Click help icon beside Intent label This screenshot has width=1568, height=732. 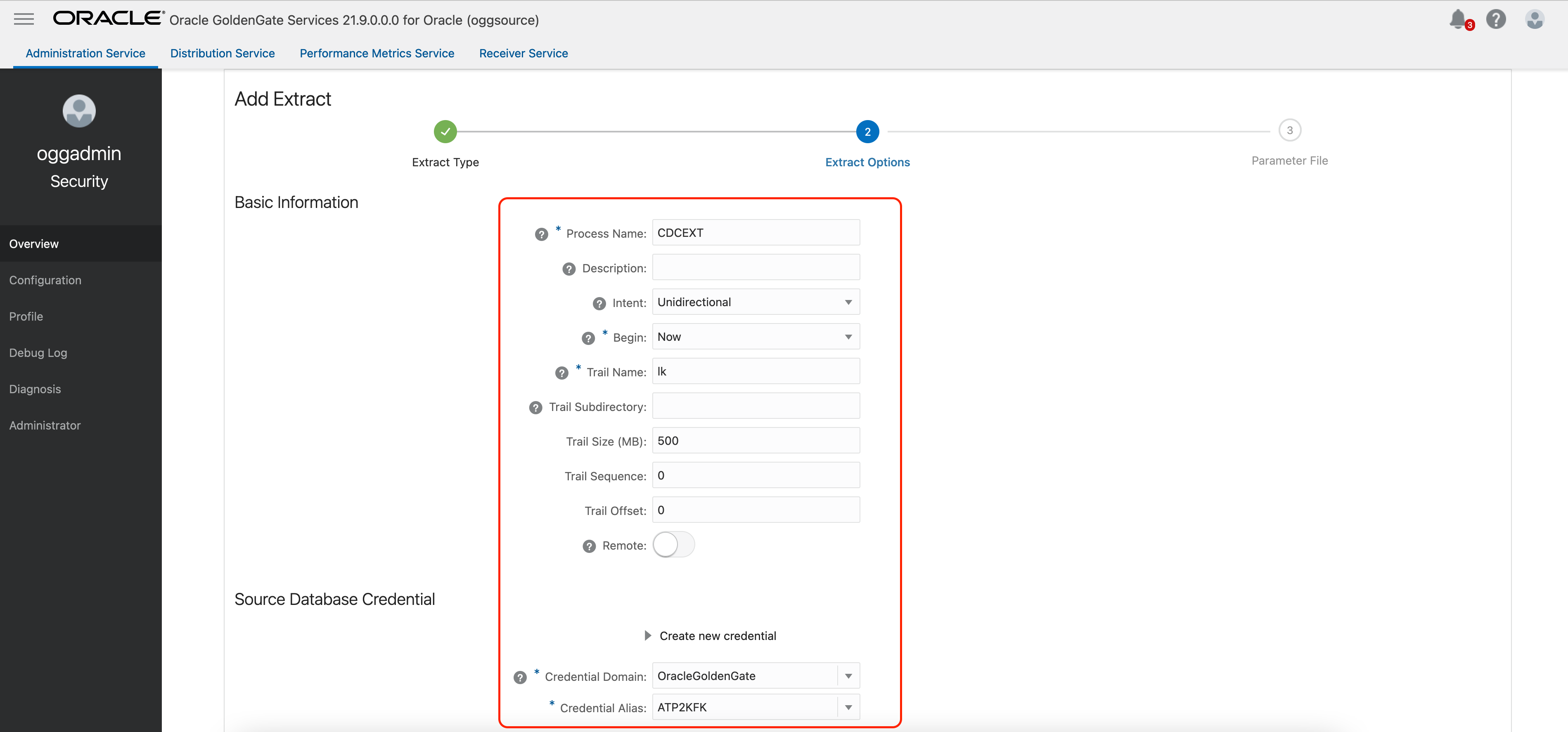coord(599,304)
